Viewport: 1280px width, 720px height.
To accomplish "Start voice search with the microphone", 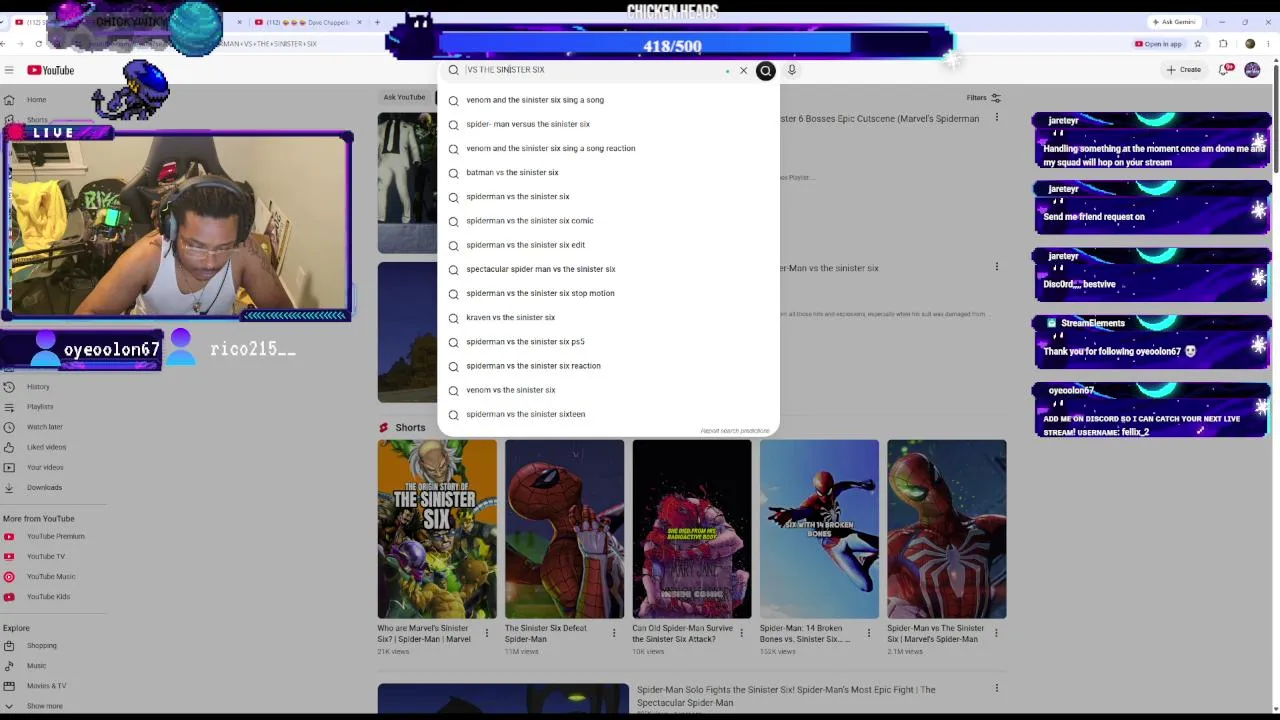I will click(x=791, y=70).
